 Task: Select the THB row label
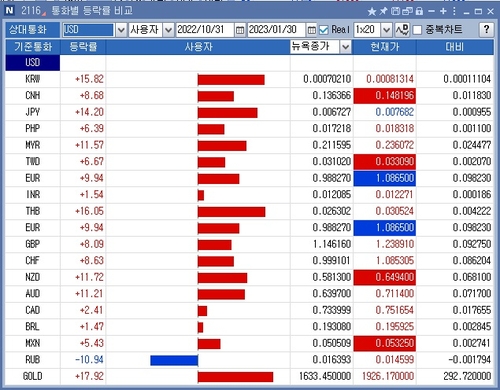pos(33,211)
